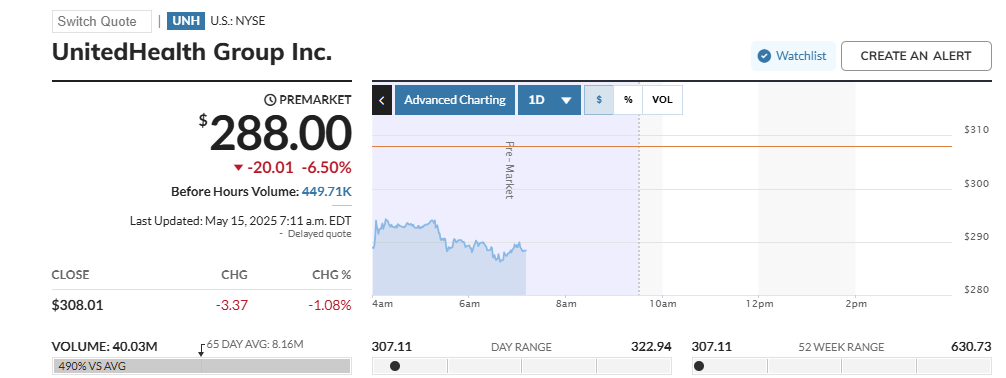This screenshot has height=378, width=1006.
Task: Click the red down-triangle price change icon
Action: 239,168
